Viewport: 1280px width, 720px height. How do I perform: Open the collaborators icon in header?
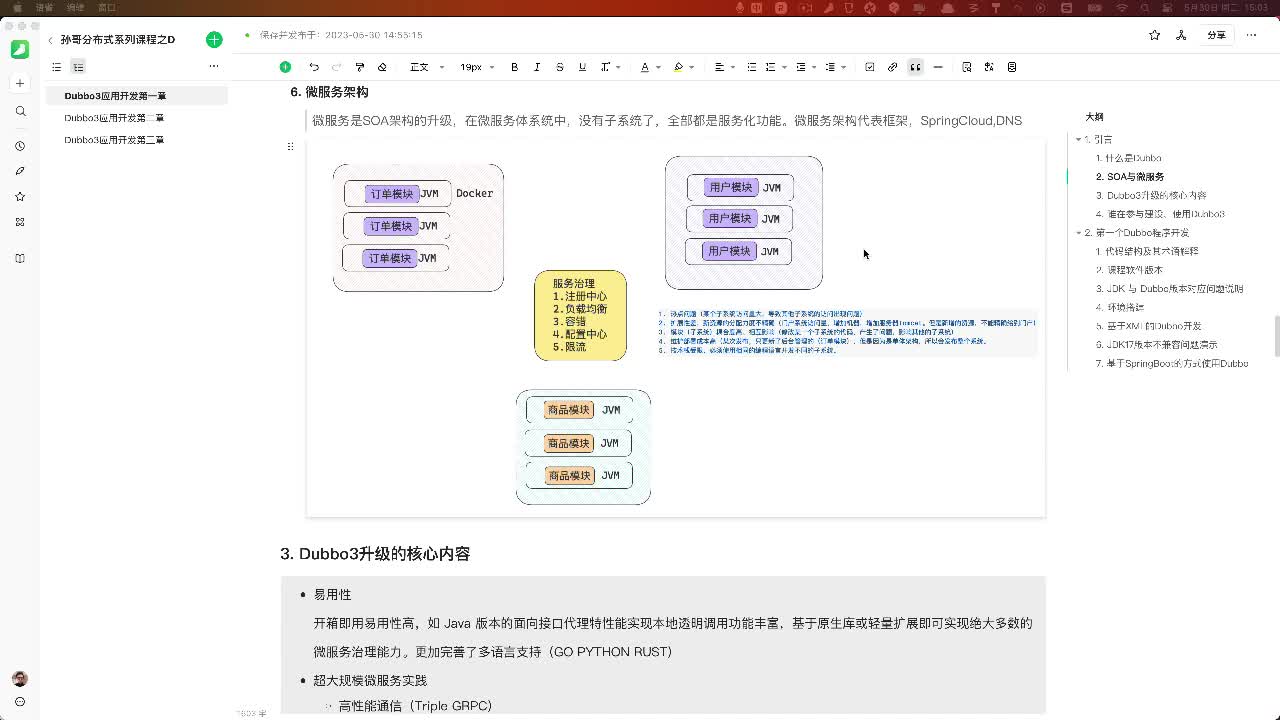[1181, 35]
